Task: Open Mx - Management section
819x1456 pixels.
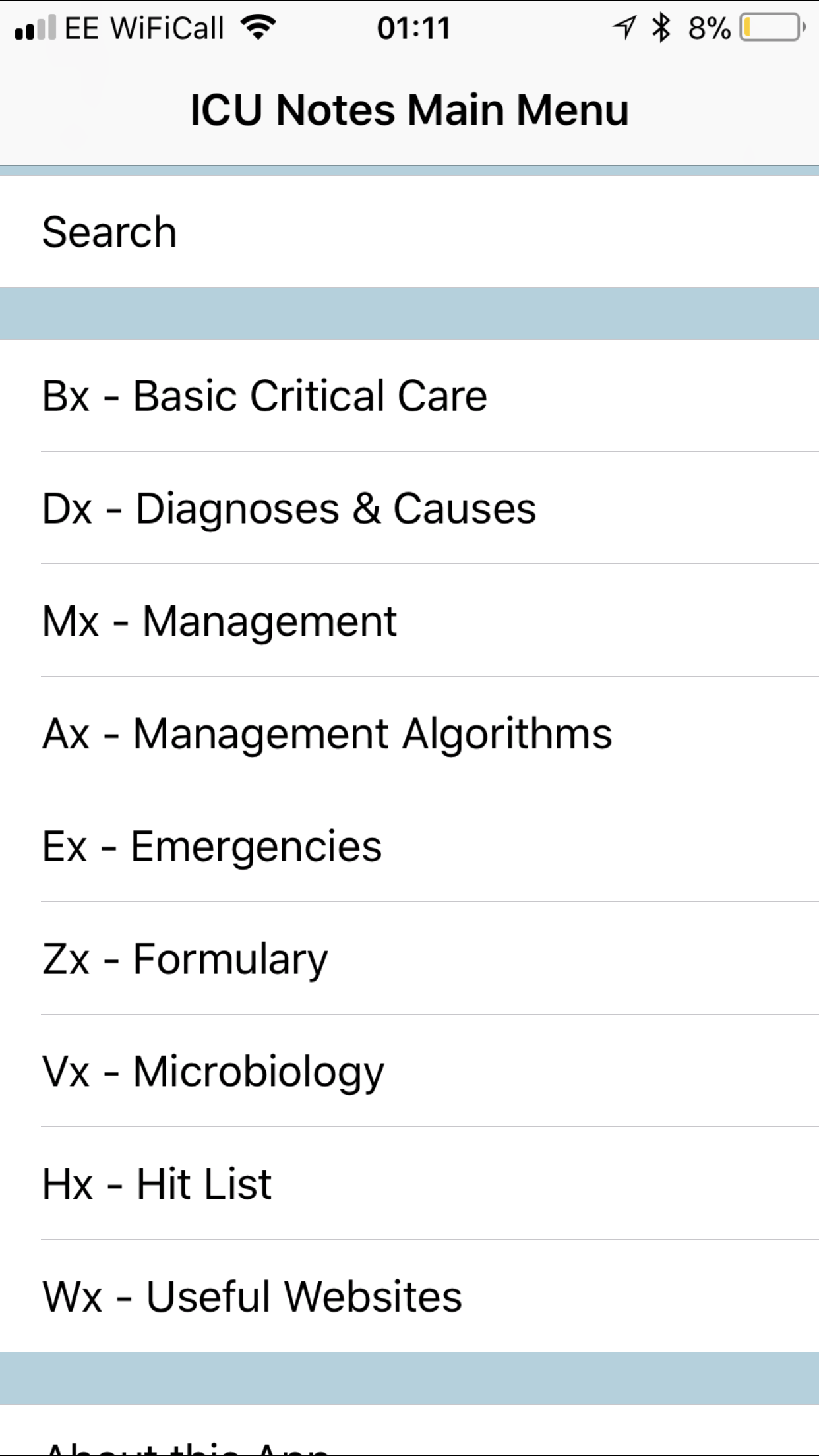Action: point(409,621)
